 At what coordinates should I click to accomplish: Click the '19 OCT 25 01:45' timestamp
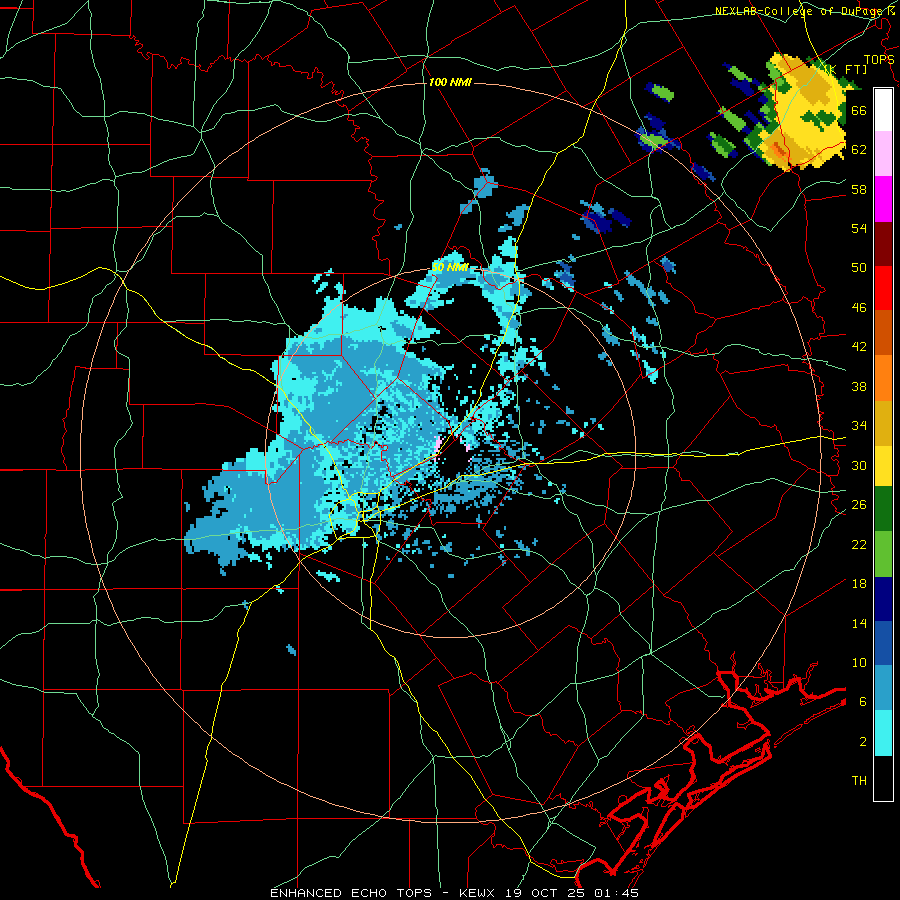(x=572, y=893)
